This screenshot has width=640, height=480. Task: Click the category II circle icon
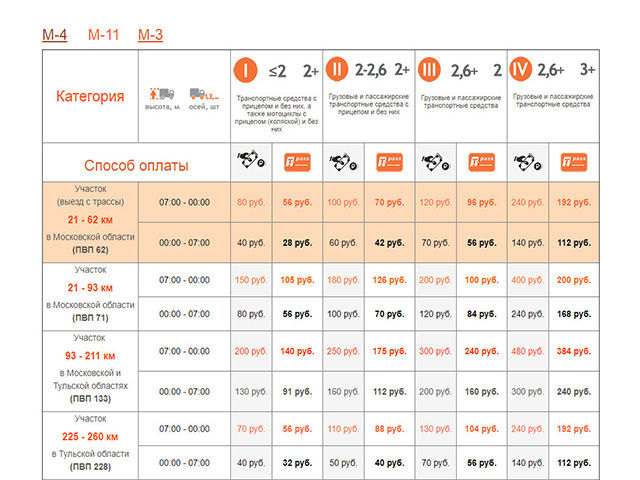(x=337, y=69)
